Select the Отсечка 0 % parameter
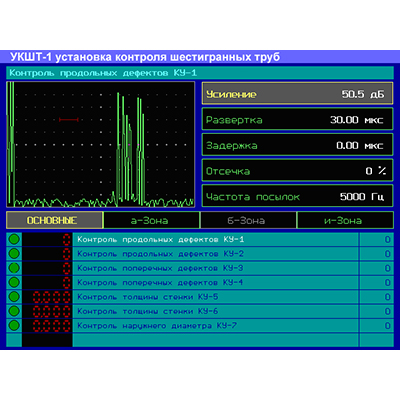The image size is (400, 400). point(297,171)
